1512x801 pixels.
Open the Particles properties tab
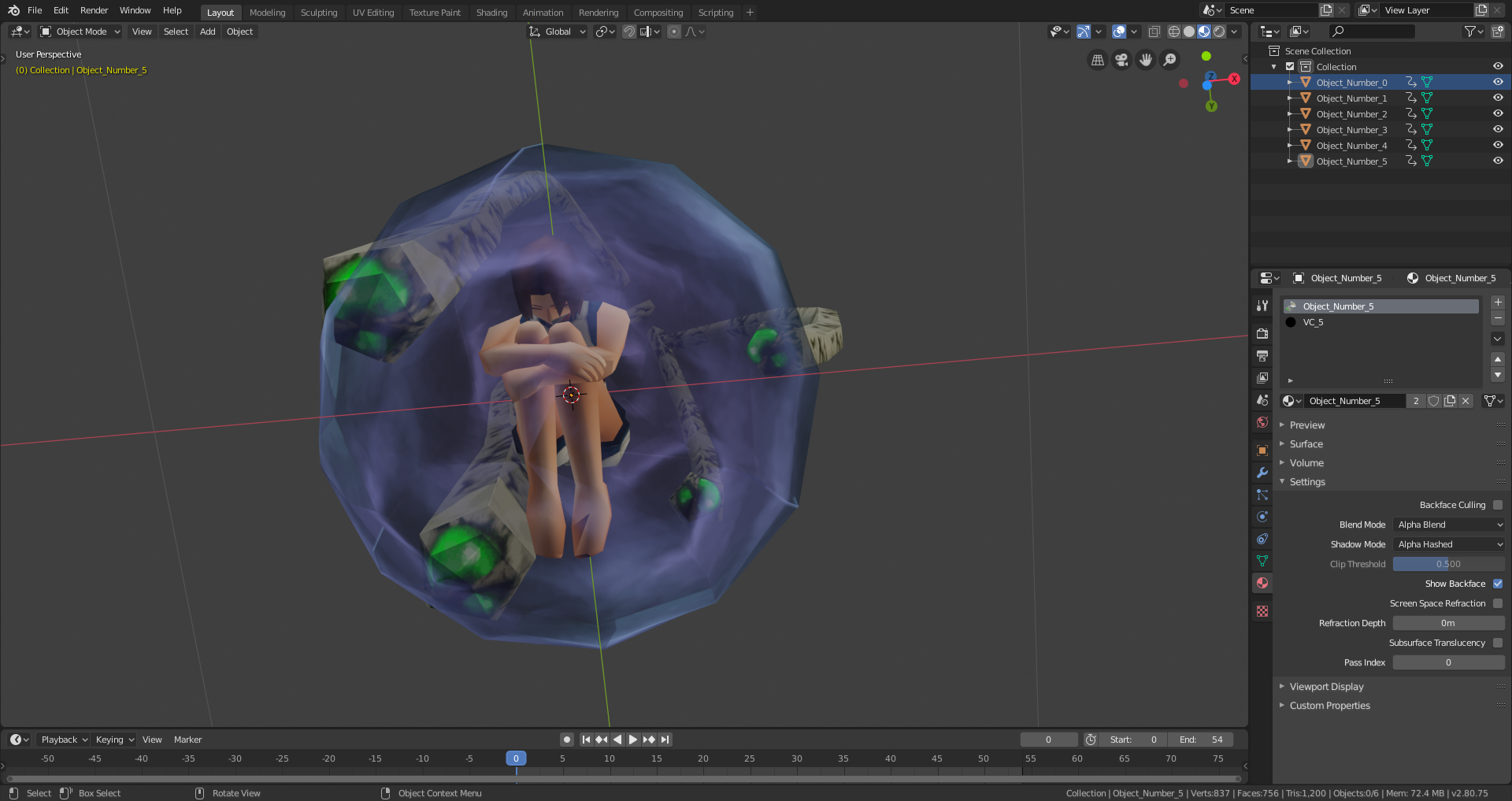point(1262,495)
